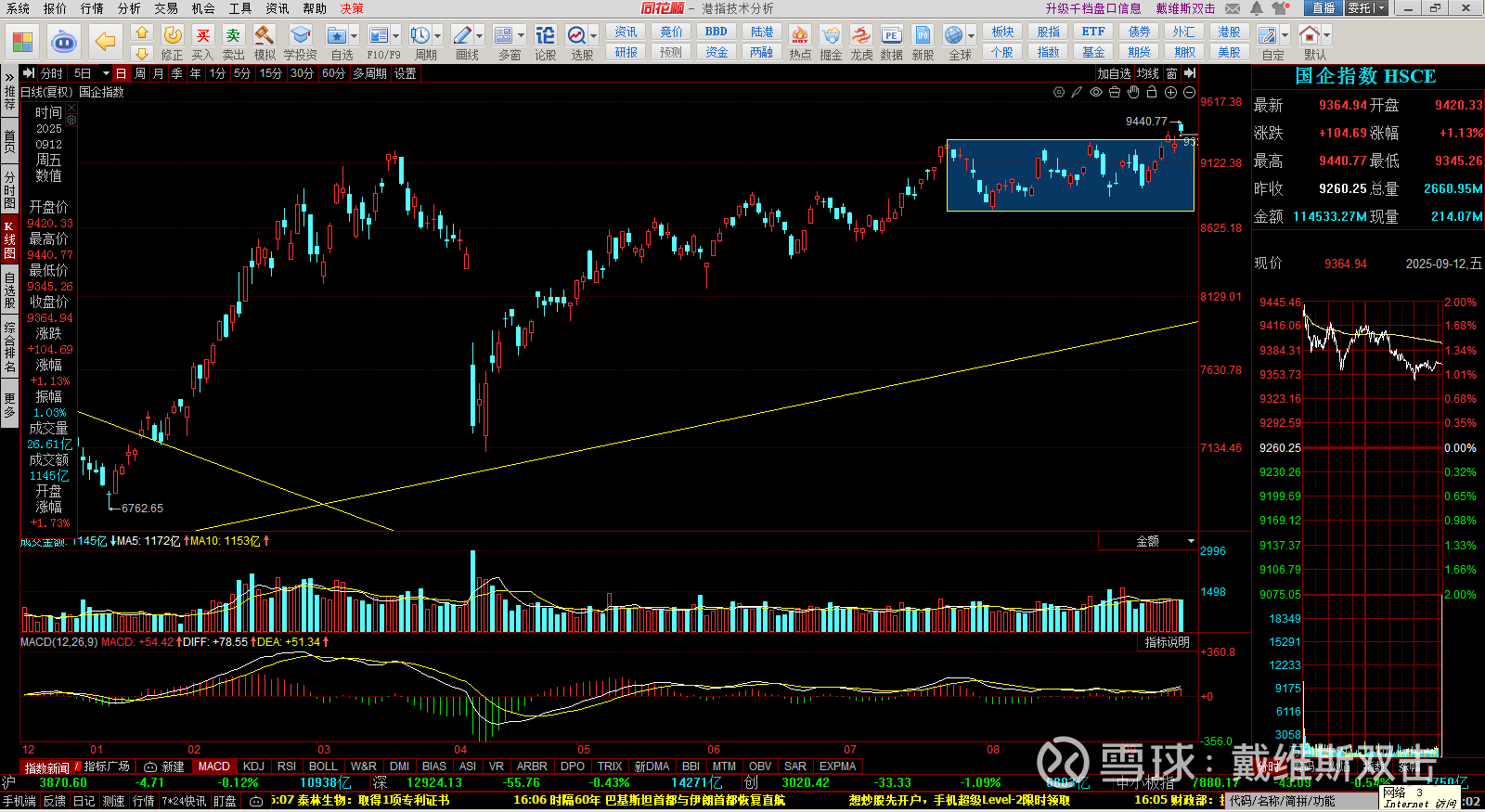The image size is (1485, 812).
Task: Click the 加自选 add-to-watchlist button
Action: (x=1114, y=73)
